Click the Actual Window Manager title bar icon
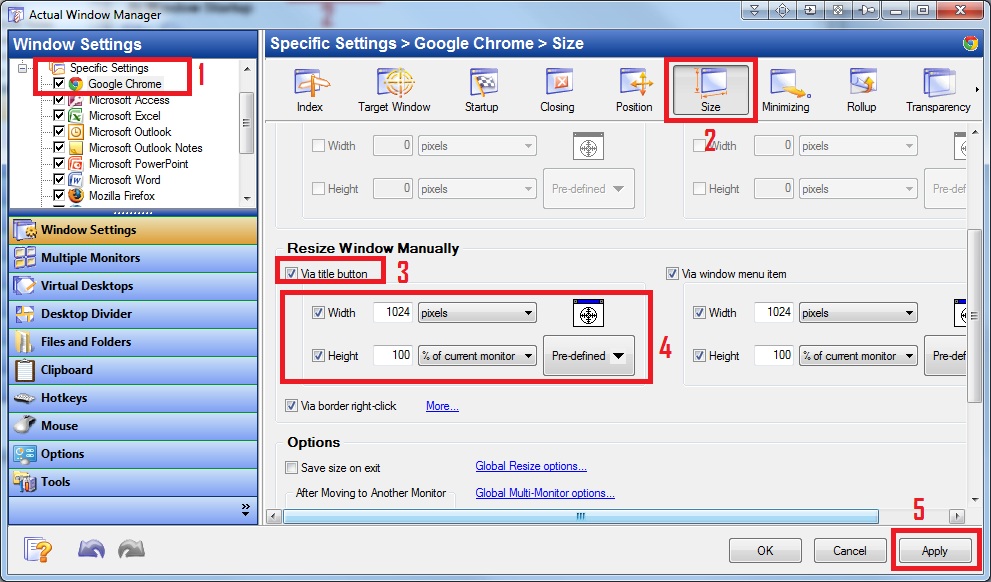This screenshot has height=582, width=991. 16,14
